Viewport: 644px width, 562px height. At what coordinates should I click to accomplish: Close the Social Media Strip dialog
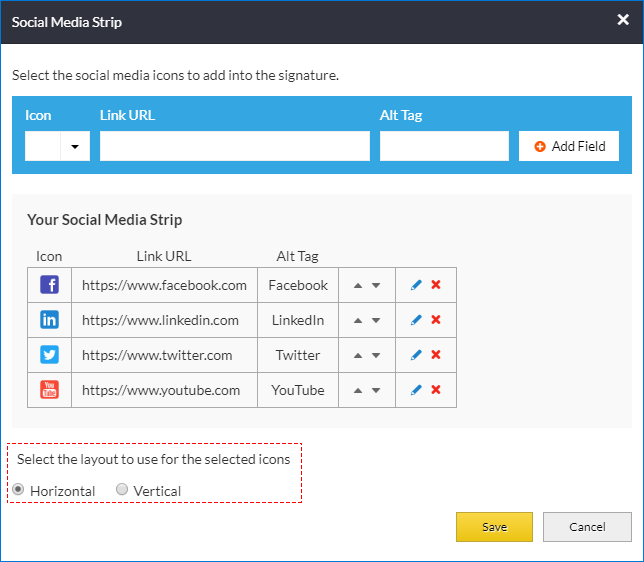(x=623, y=19)
